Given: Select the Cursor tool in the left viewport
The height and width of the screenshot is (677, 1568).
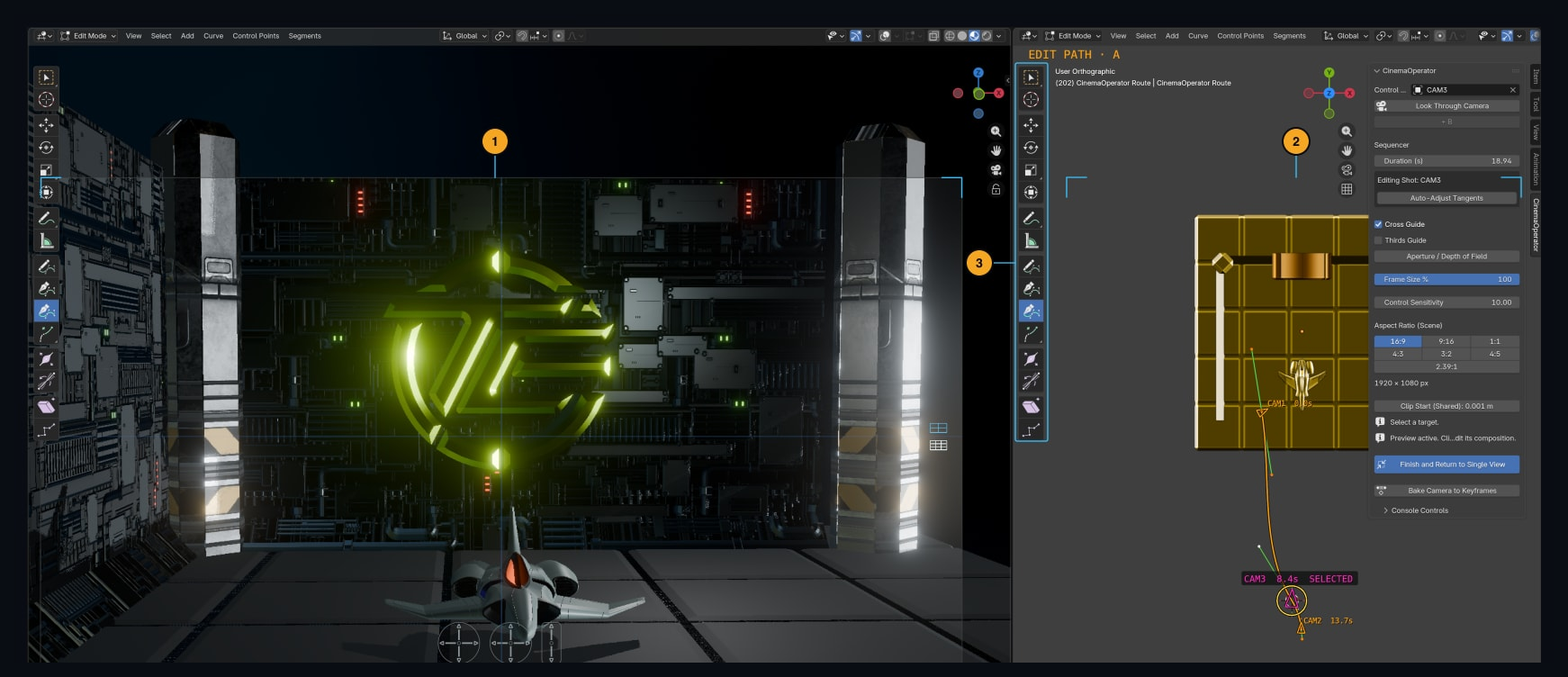Looking at the screenshot, I should pos(46,100).
